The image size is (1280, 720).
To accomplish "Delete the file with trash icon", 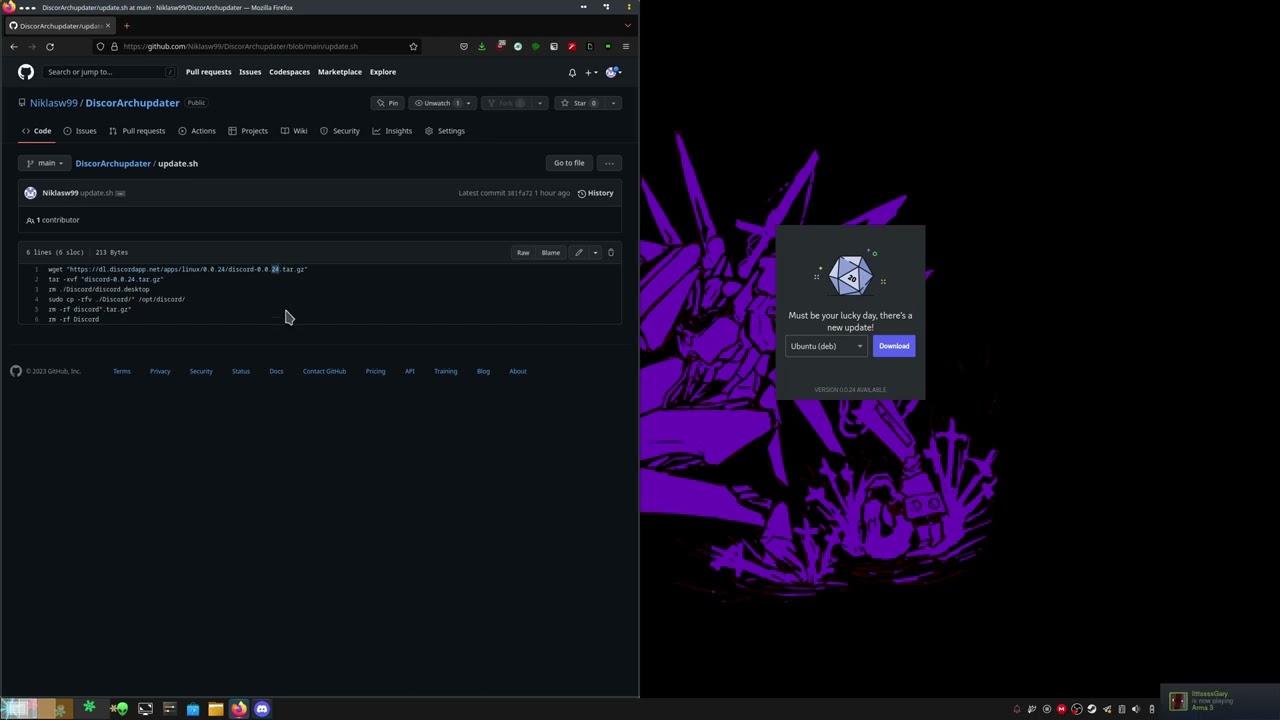I will pos(611,253).
